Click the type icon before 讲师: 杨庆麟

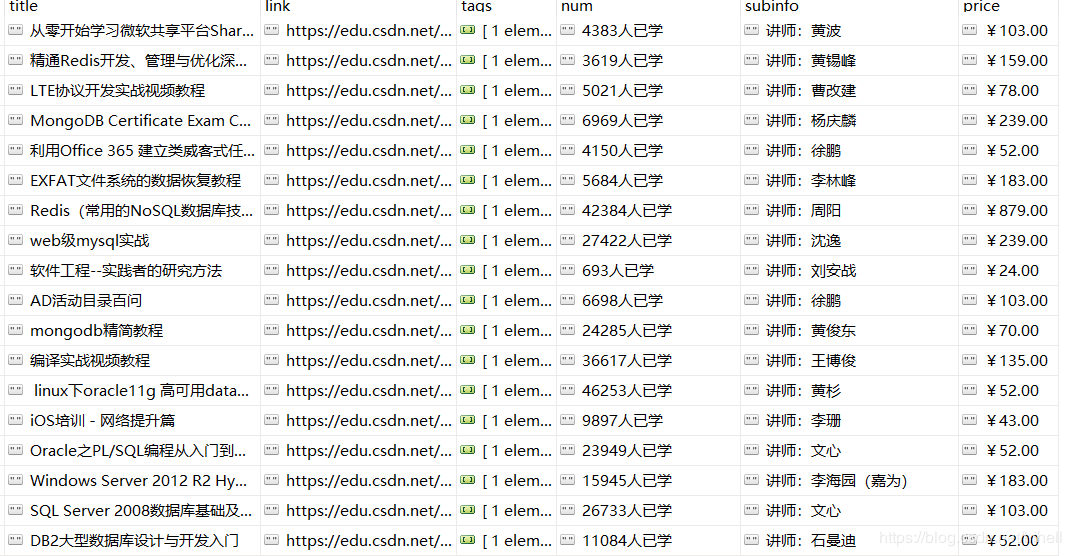751,120
